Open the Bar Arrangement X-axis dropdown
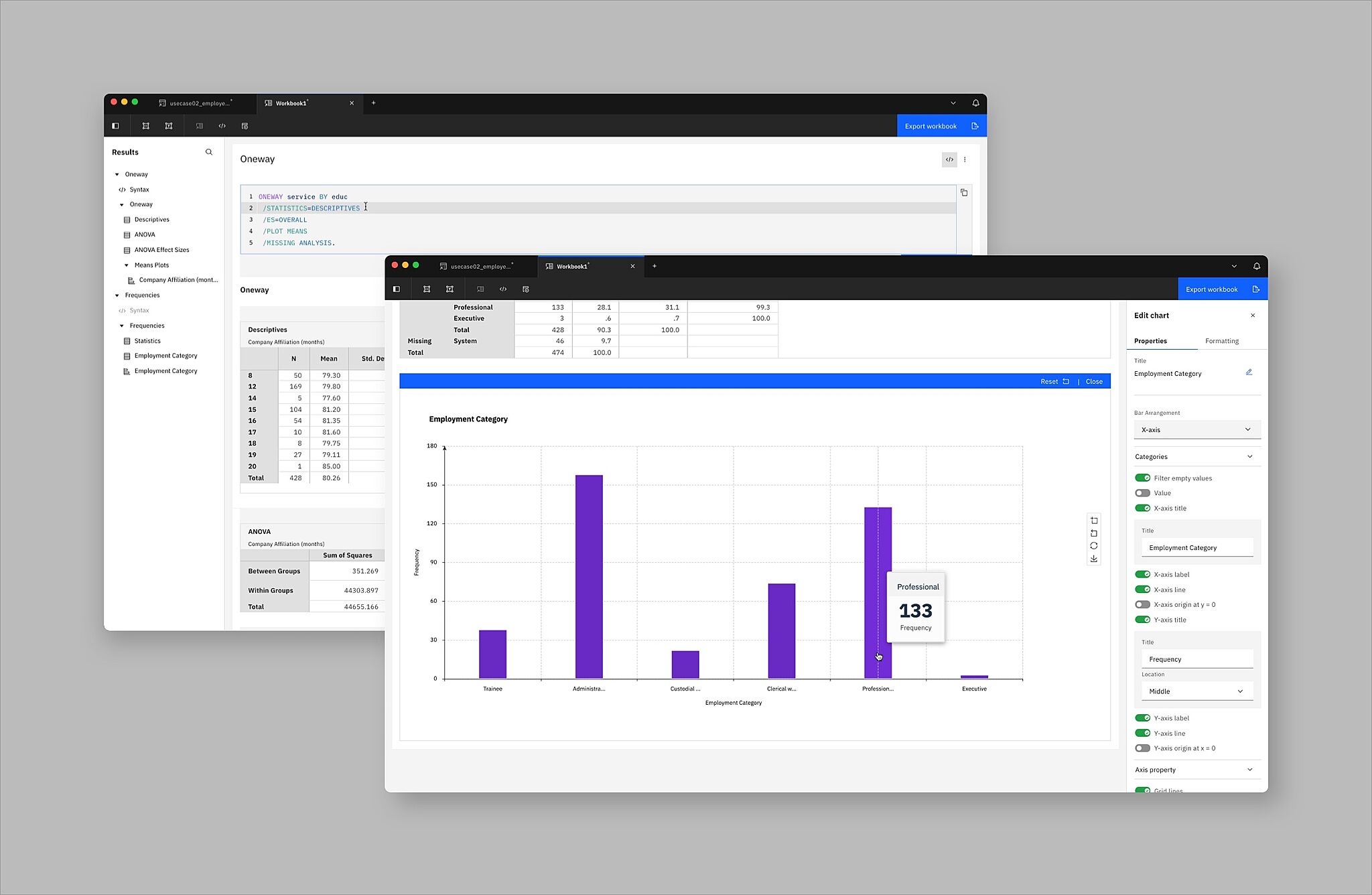Screen dimensions: 1372x895 tap(1196, 430)
